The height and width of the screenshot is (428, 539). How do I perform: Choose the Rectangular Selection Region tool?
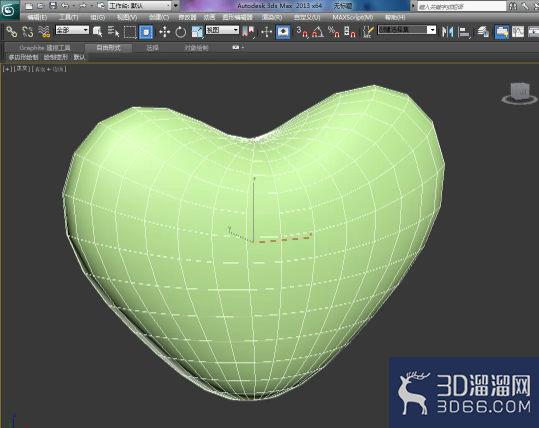point(130,32)
